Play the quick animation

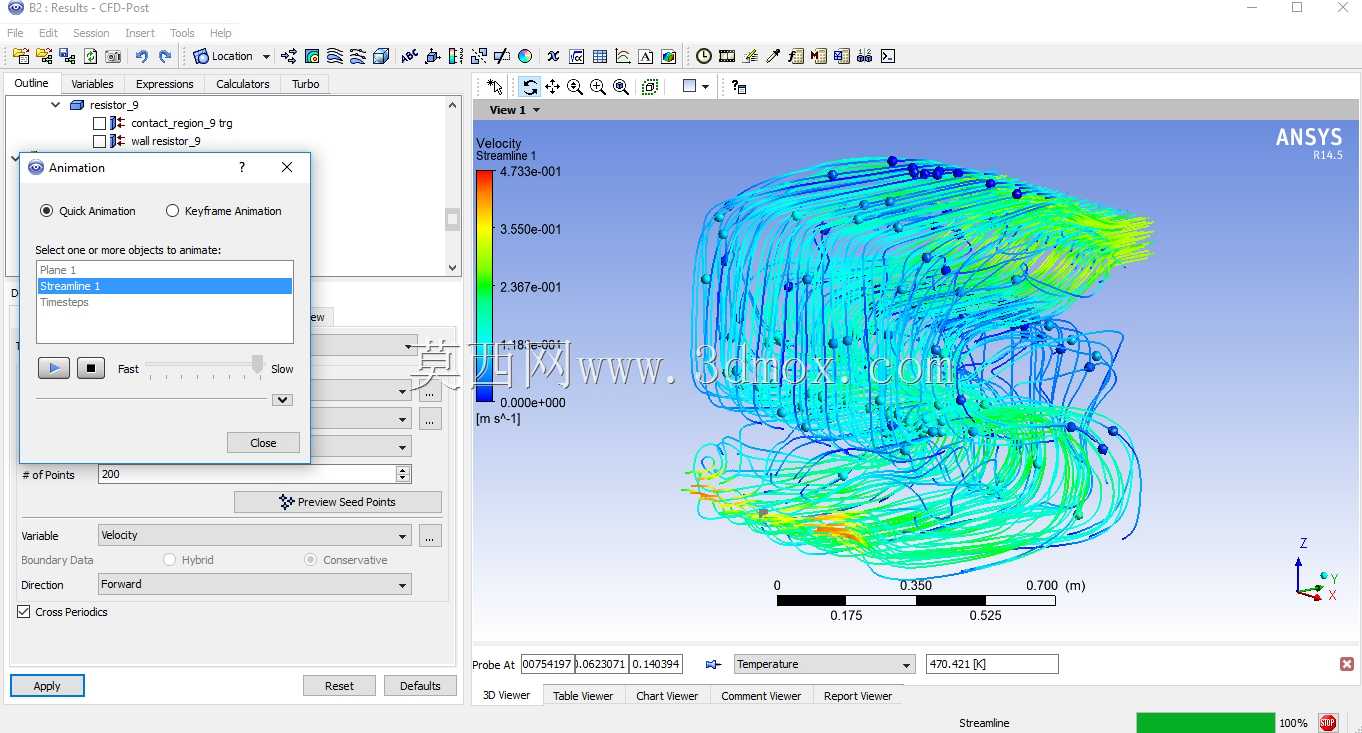[x=54, y=368]
